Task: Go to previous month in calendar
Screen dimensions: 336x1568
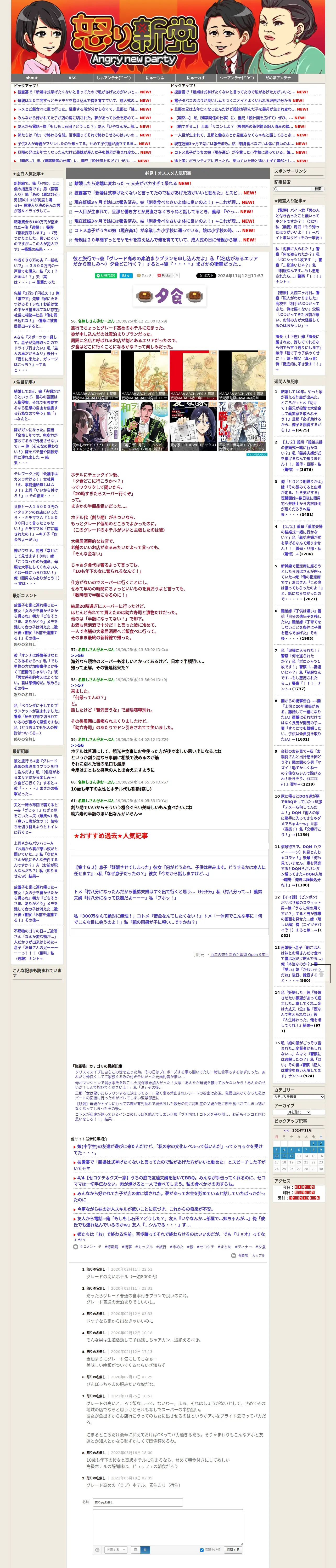Action: click(287, 1132)
